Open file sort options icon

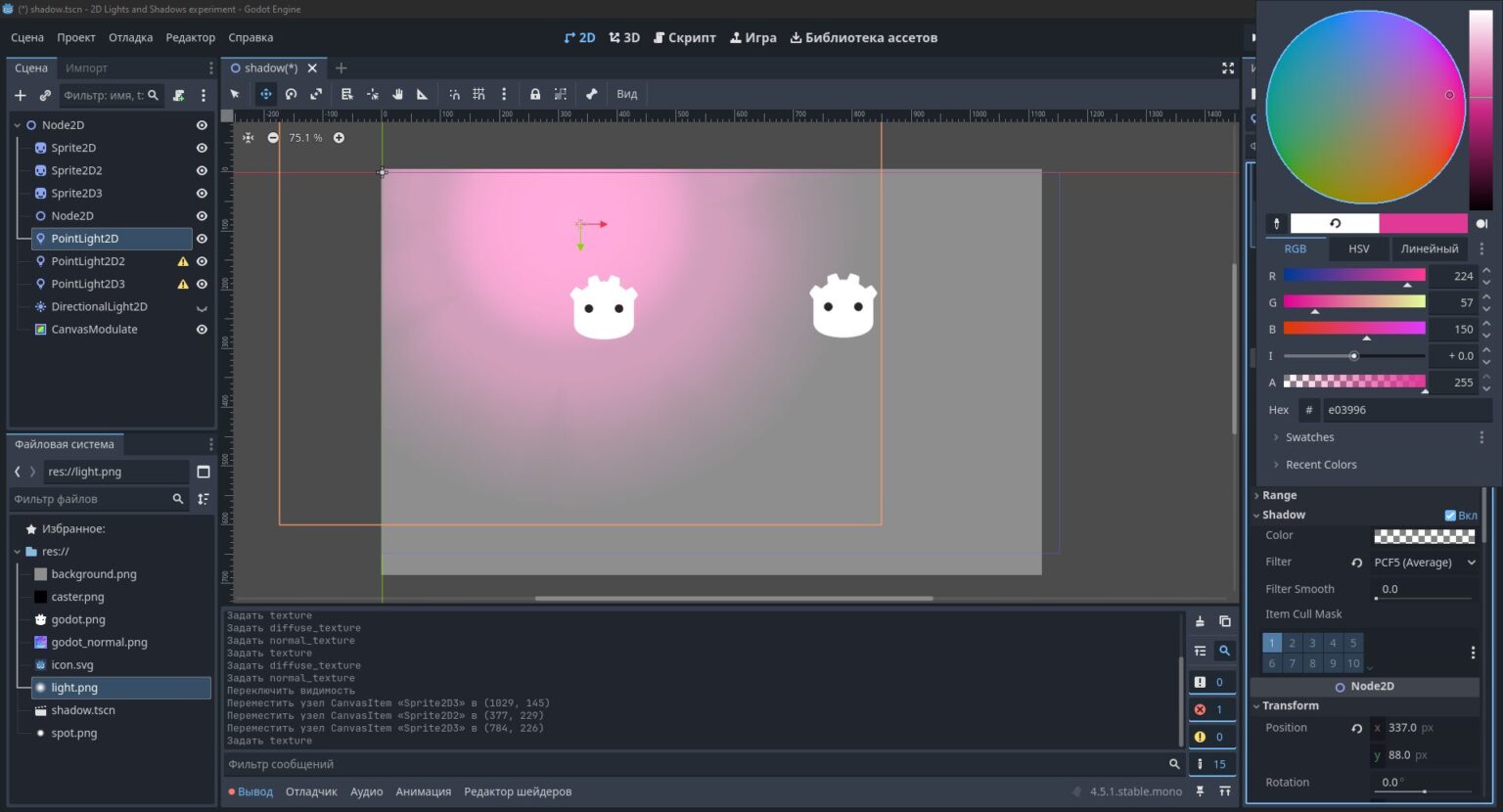tap(204, 499)
